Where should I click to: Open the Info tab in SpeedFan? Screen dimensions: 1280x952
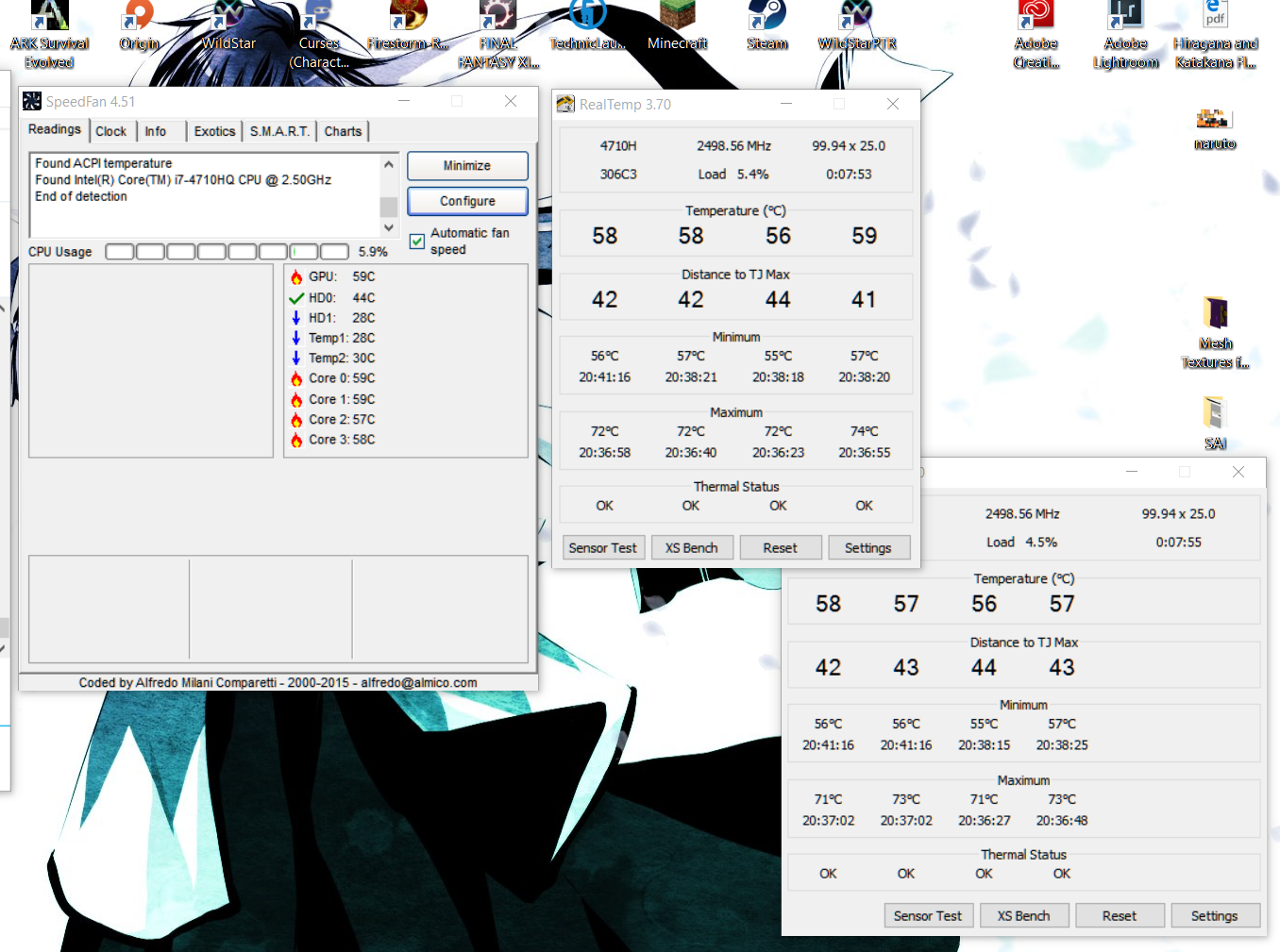[156, 131]
